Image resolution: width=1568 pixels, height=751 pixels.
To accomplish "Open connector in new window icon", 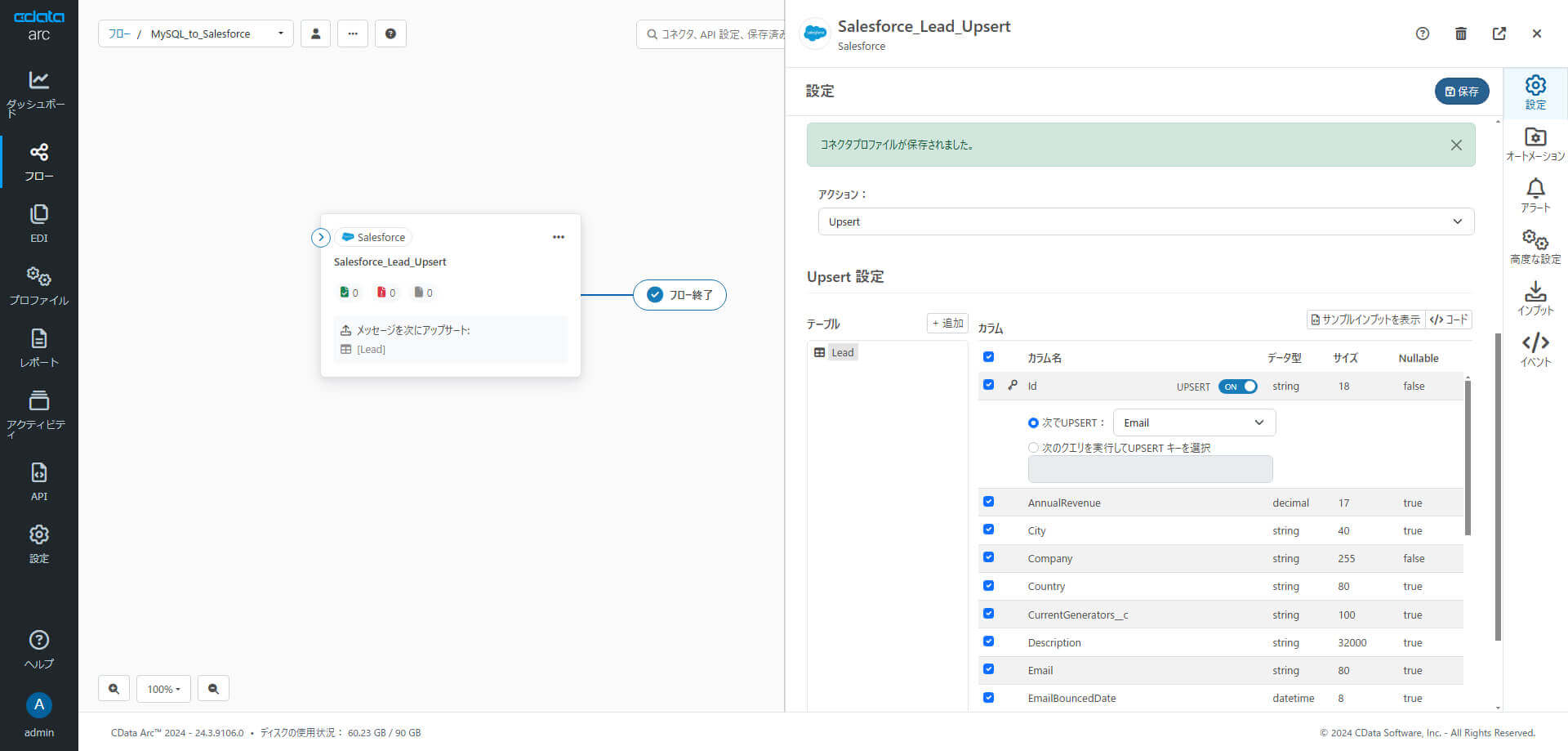I will [x=1499, y=34].
